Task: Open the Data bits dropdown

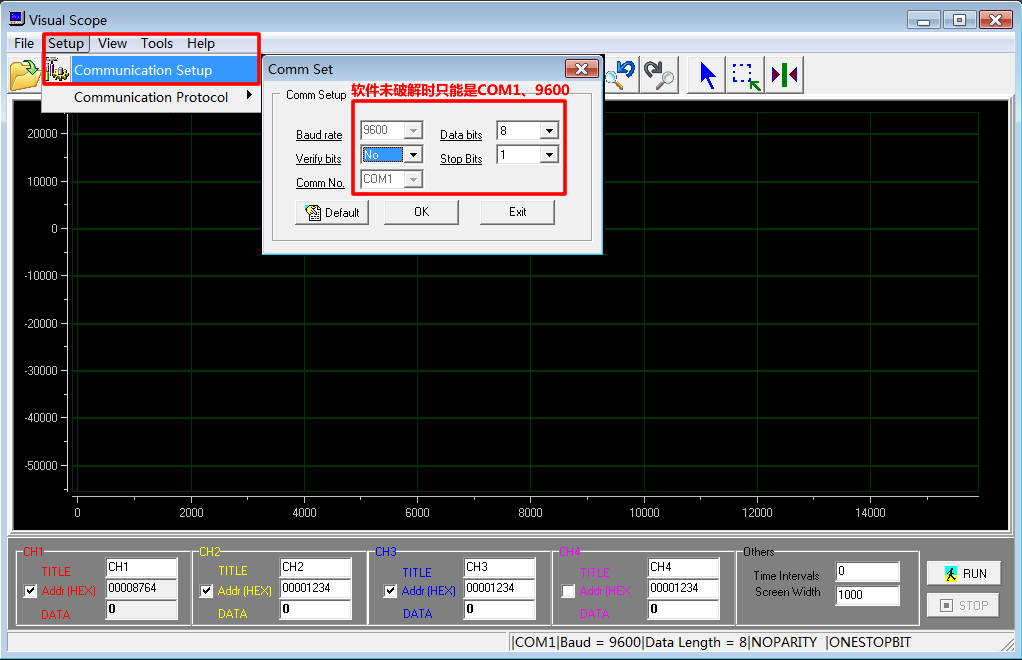Action: (548, 131)
